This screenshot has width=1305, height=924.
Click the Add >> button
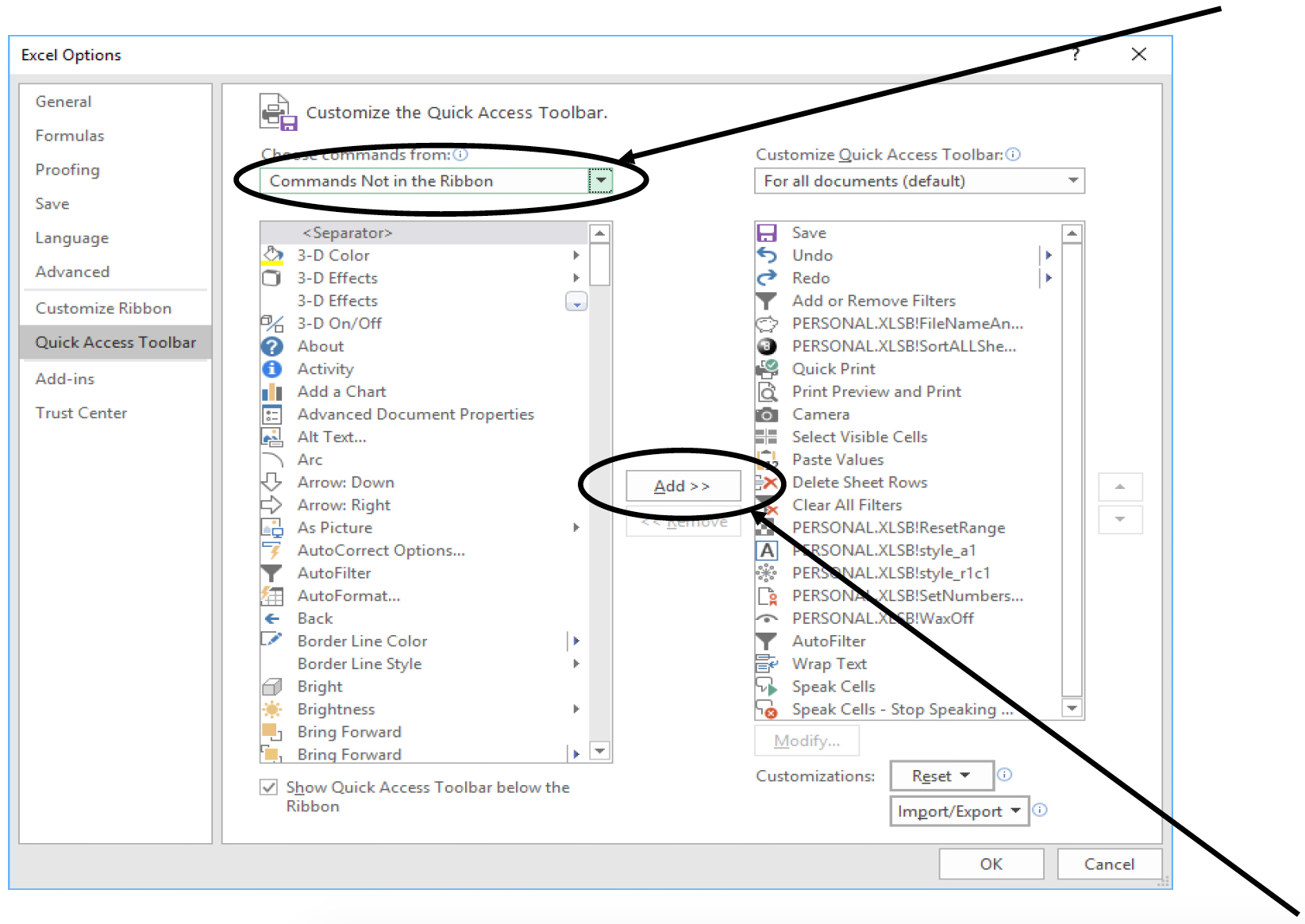click(x=683, y=486)
